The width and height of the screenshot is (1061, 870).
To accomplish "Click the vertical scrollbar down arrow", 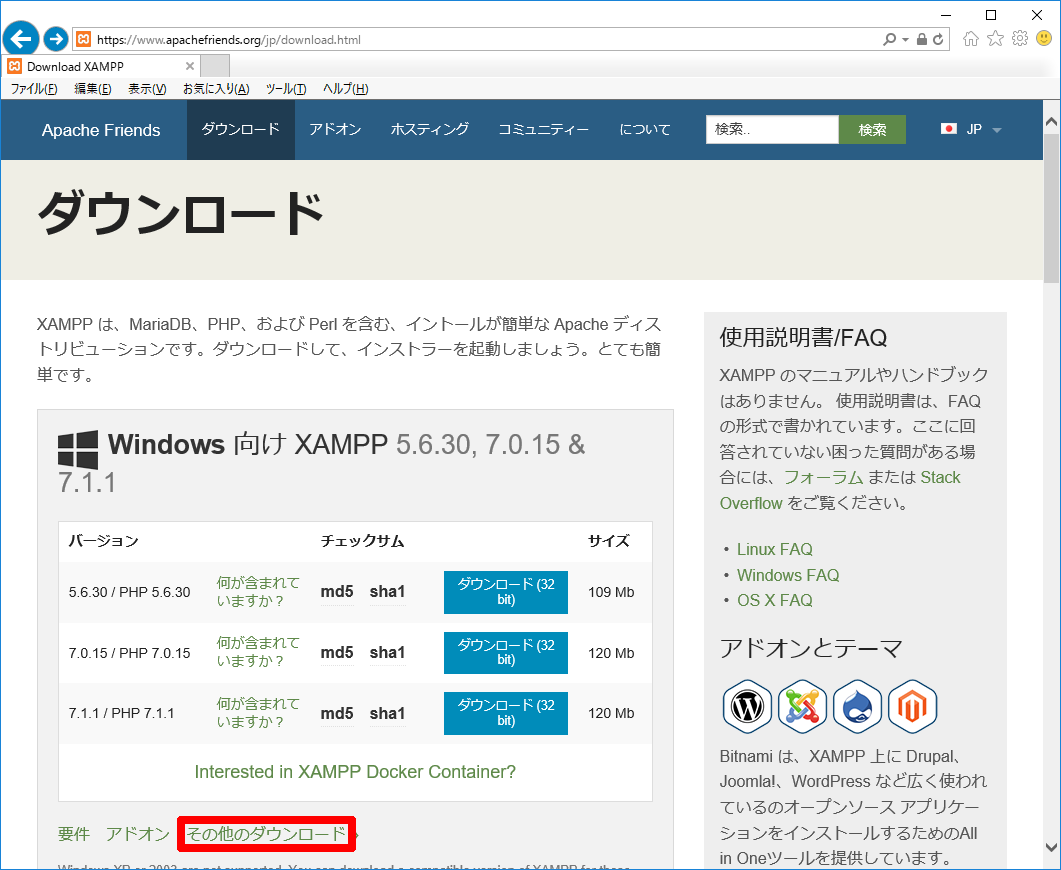I will click(x=1051, y=847).
